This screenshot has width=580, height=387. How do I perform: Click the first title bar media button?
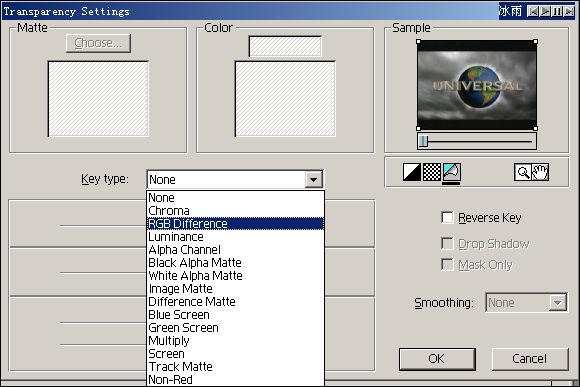(x=533, y=11)
